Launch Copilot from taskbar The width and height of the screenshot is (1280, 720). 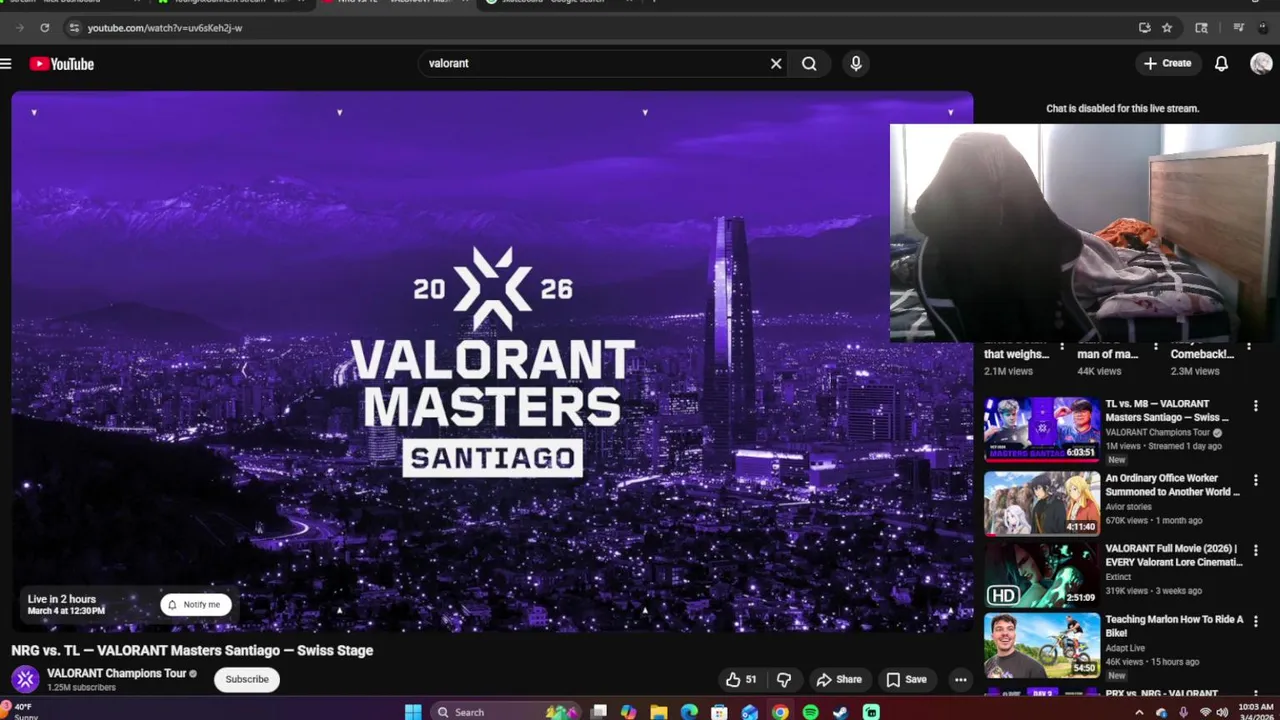coord(628,712)
